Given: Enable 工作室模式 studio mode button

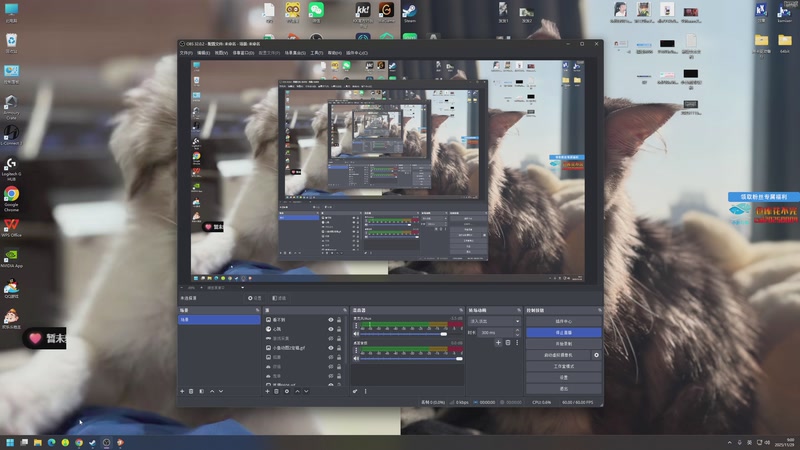Looking at the screenshot, I should pos(564,366).
